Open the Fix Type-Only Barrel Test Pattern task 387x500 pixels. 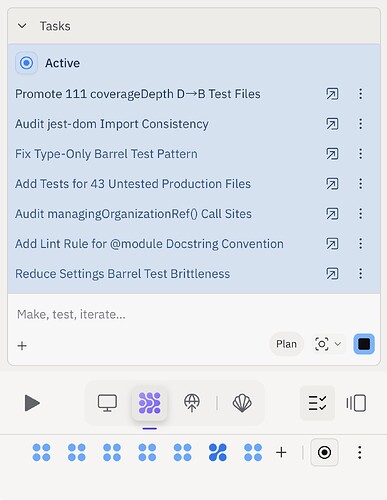tap(106, 154)
